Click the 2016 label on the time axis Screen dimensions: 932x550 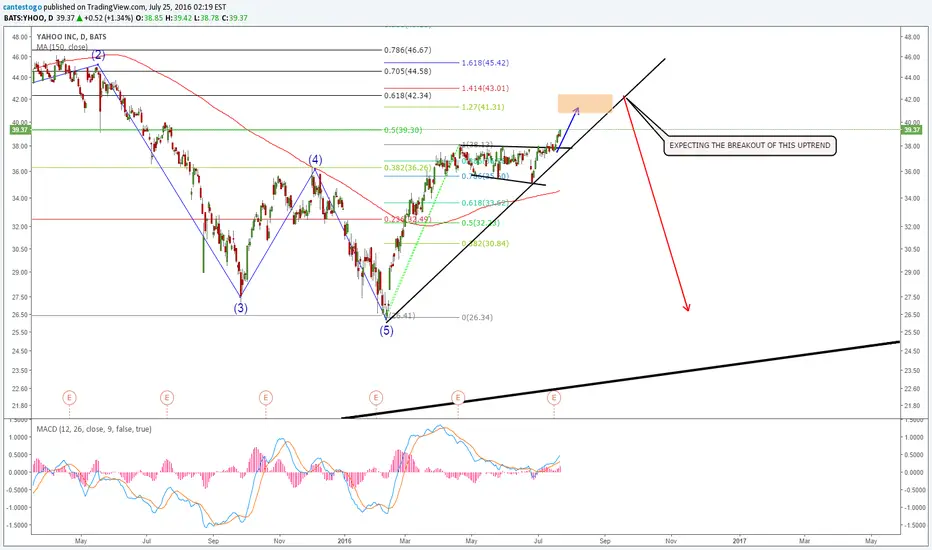tap(345, 541)
